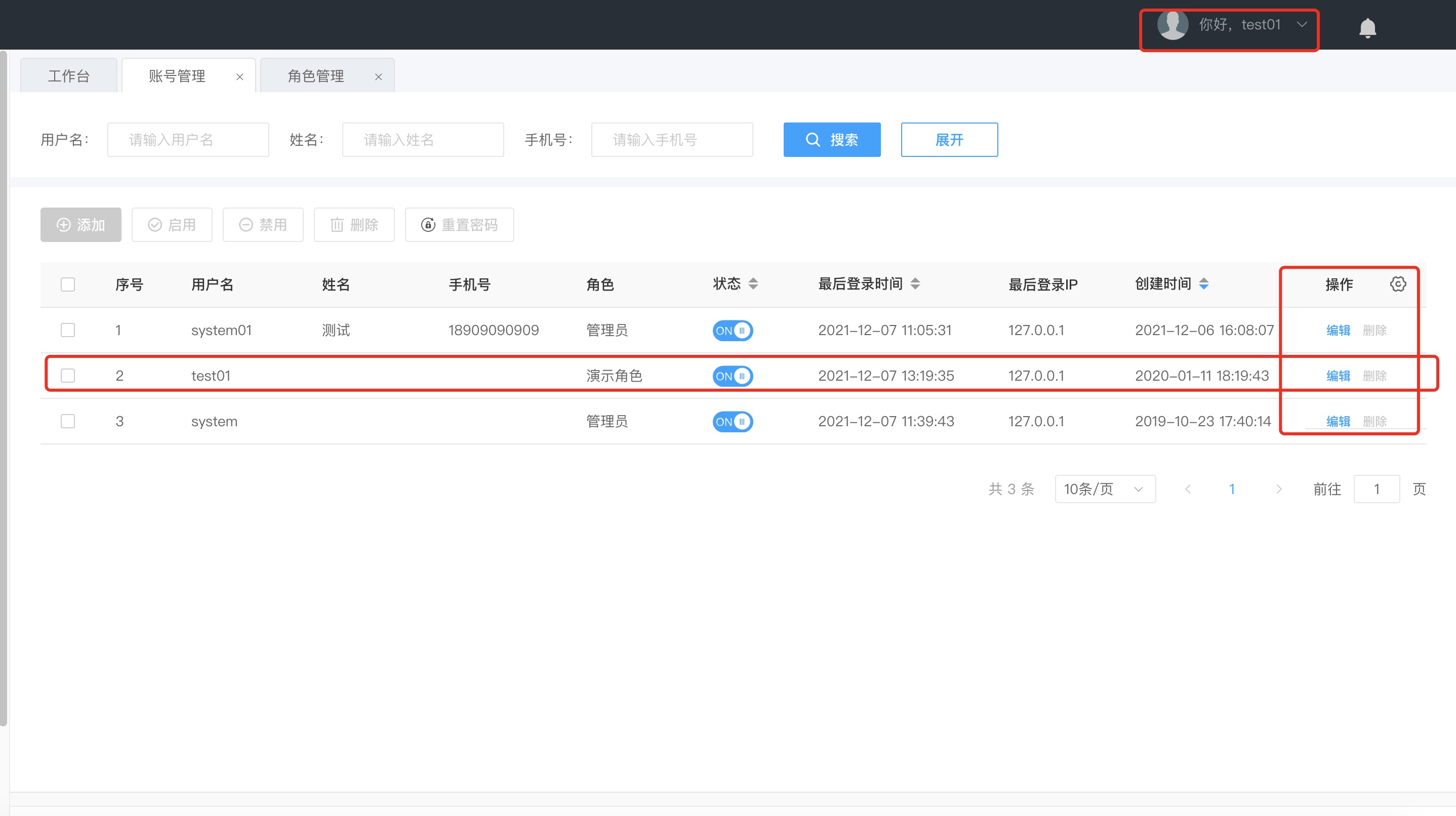The width and height of the screenshot is (1456, 816).
Task: Open table column settings gear icon
Action: (1398, 283)
